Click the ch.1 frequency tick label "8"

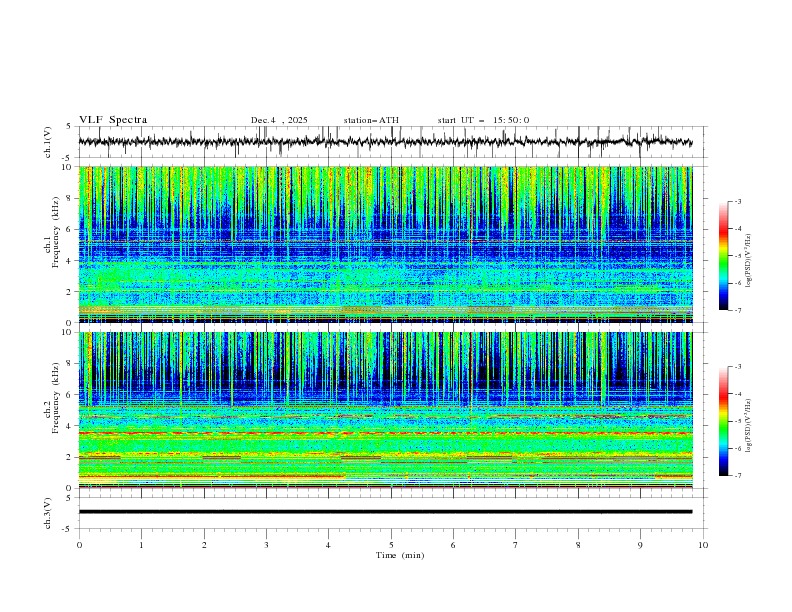coord(70,198)
